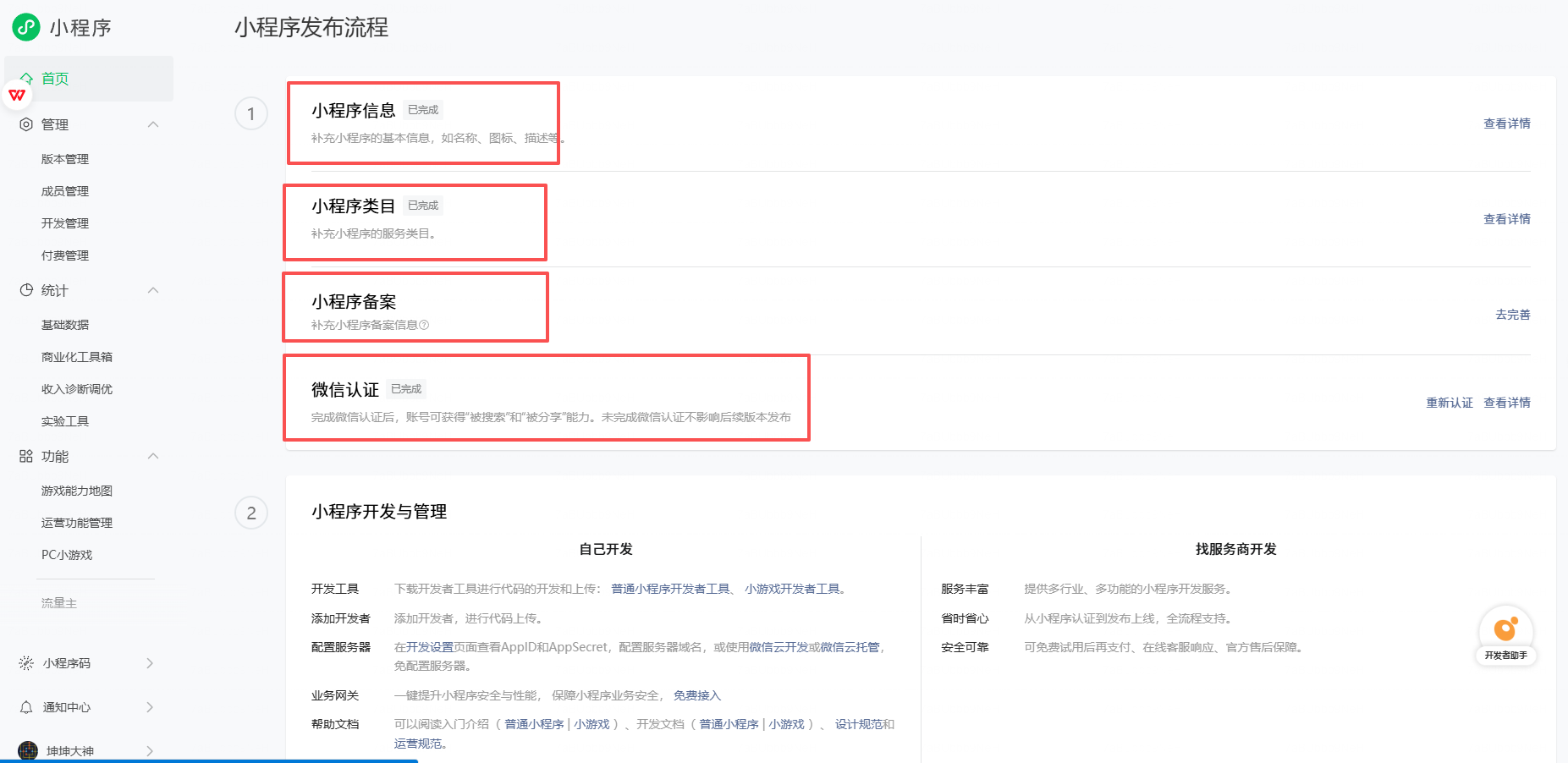This screenshot has width=1568, height=763.
Task: Click the 管理 gear icon in sidebar
Action: pos(25,124)
